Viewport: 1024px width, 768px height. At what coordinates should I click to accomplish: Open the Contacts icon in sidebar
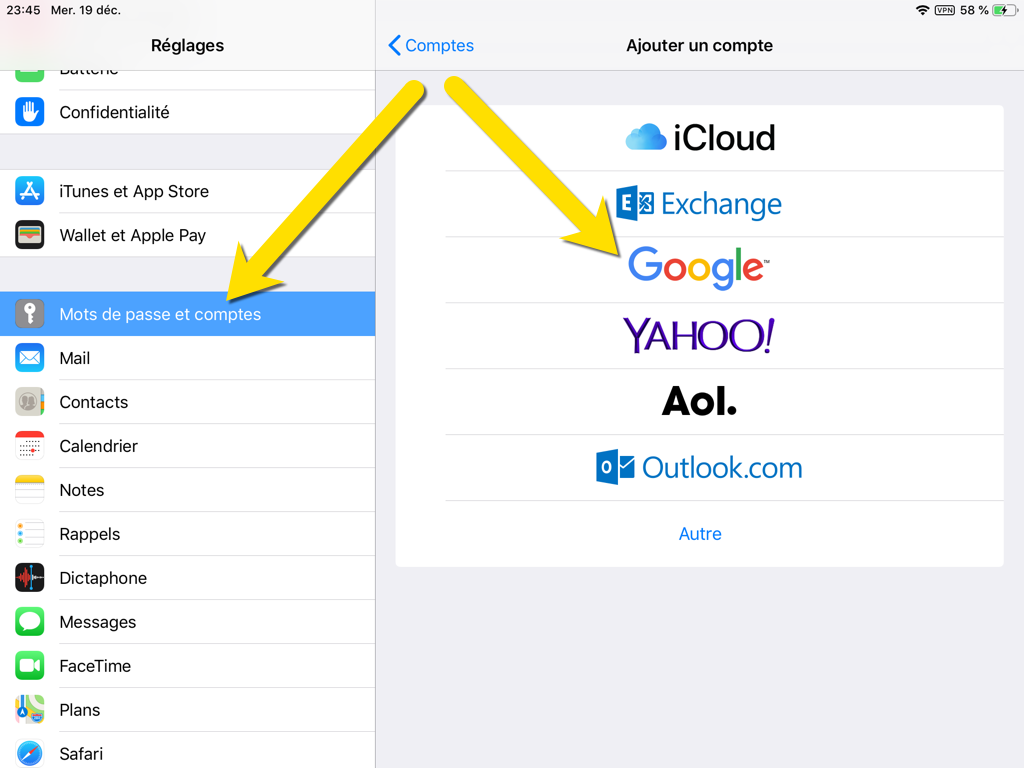click(30, 402)
